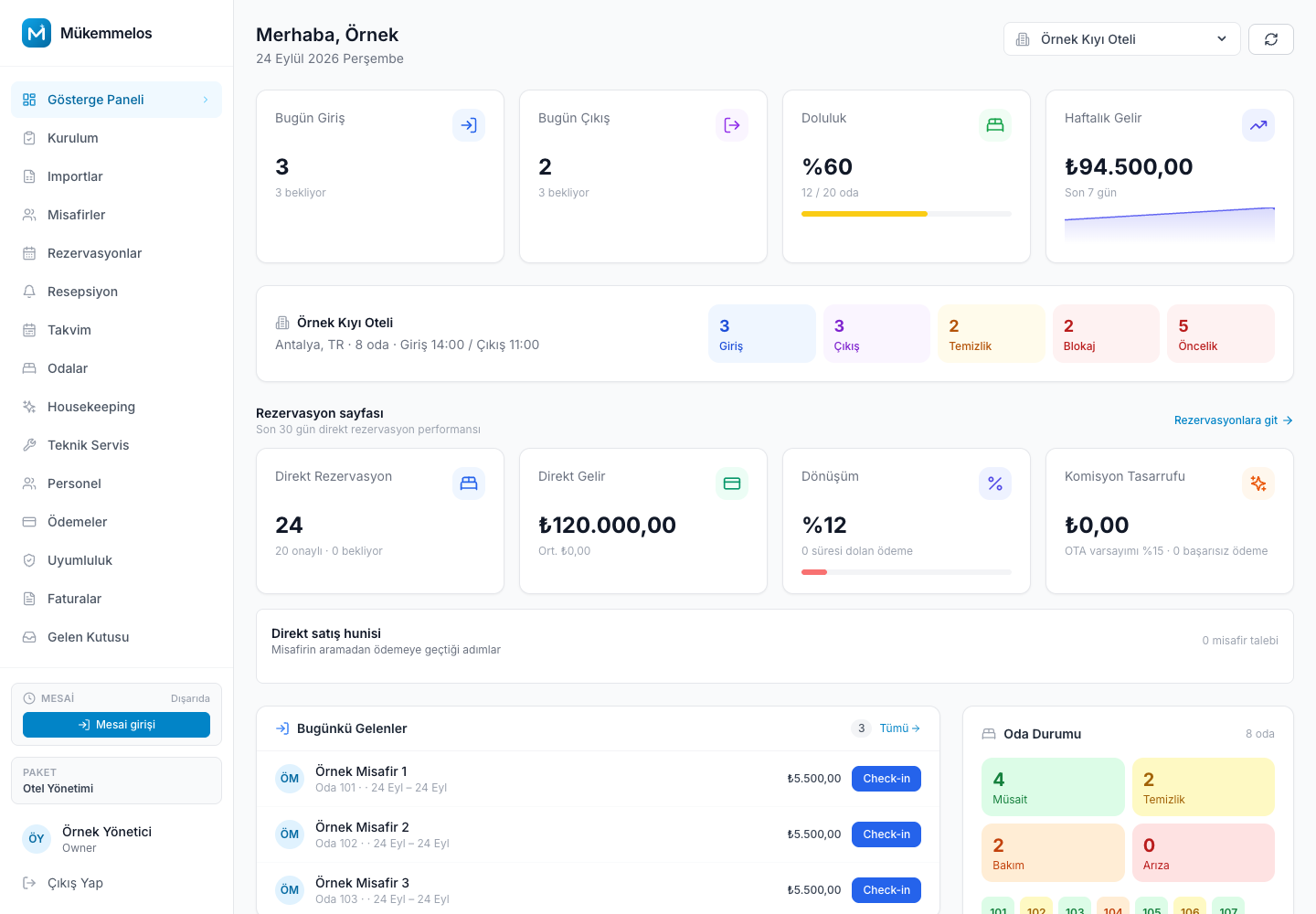The width and height of the screenshot is (1316, 914).
Task: Click the Mesai girişi button
Action: (116, 725)
